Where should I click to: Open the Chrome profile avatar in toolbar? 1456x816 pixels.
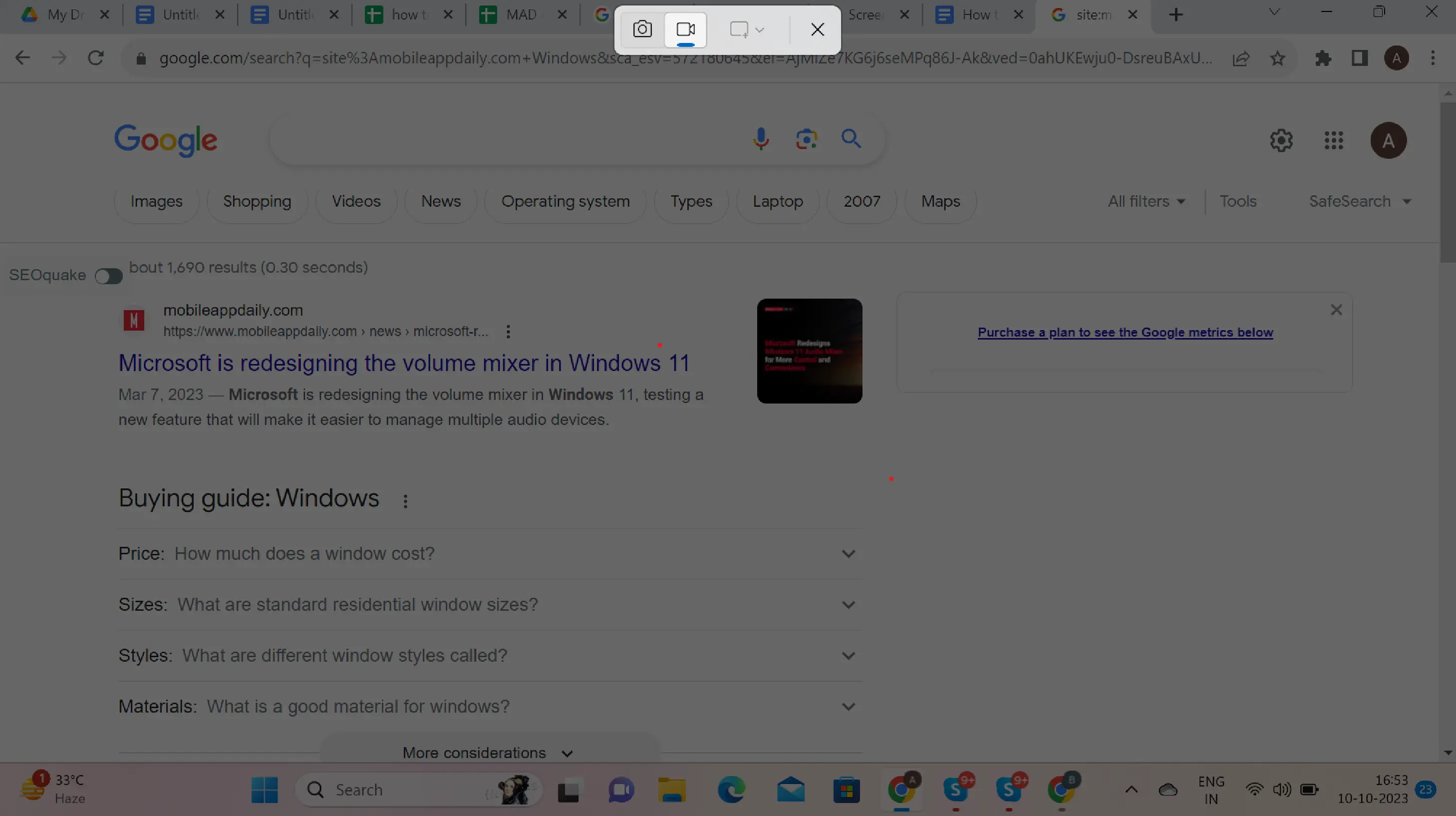click(1396, 58)
